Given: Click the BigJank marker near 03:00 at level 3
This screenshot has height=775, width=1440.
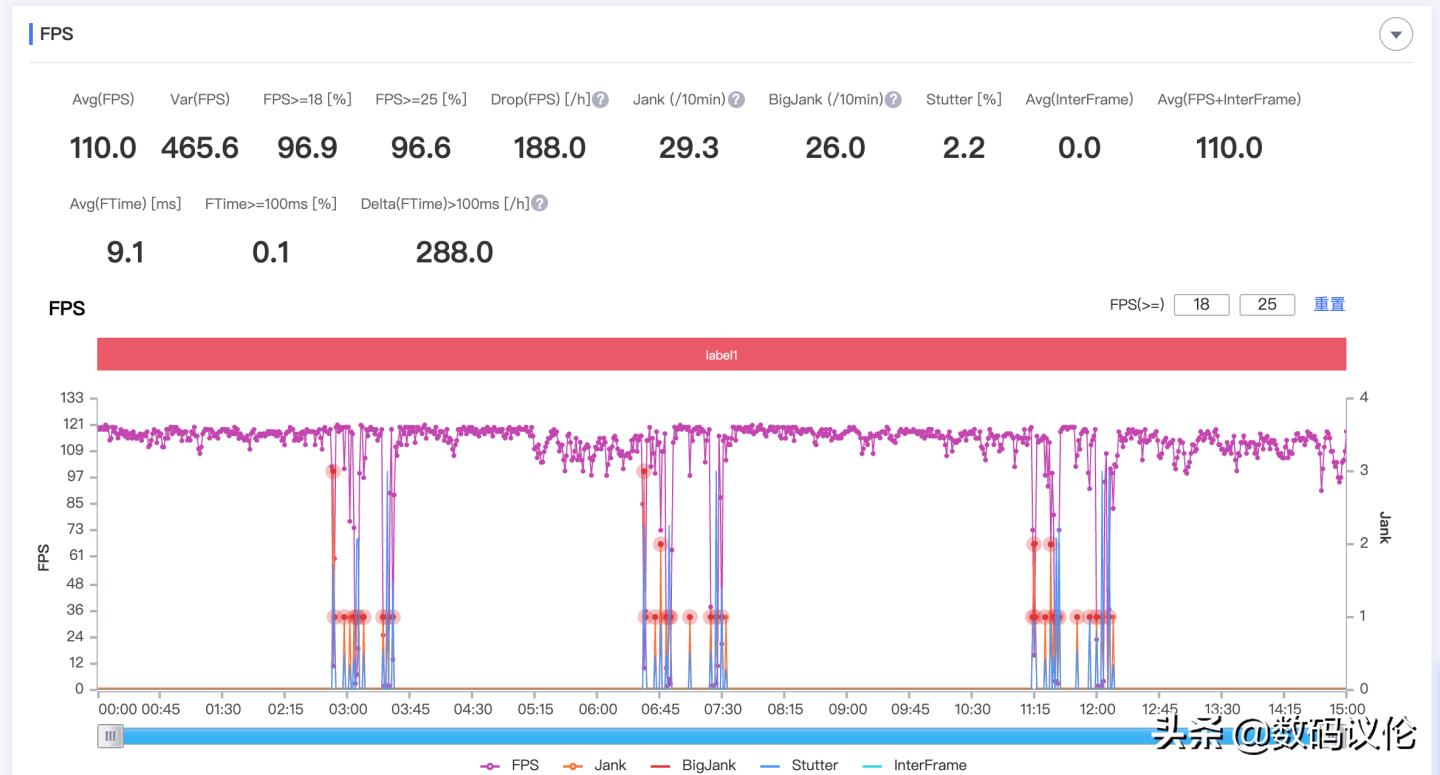Looking at the screenshot, I should coord(333,471).
